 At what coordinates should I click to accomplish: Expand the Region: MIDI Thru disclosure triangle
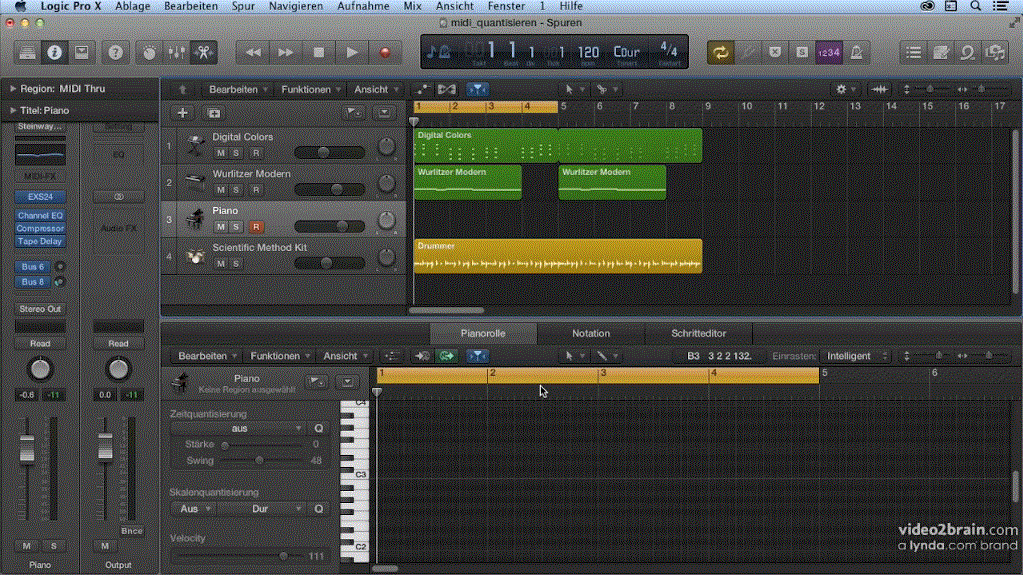pos(12,89)
